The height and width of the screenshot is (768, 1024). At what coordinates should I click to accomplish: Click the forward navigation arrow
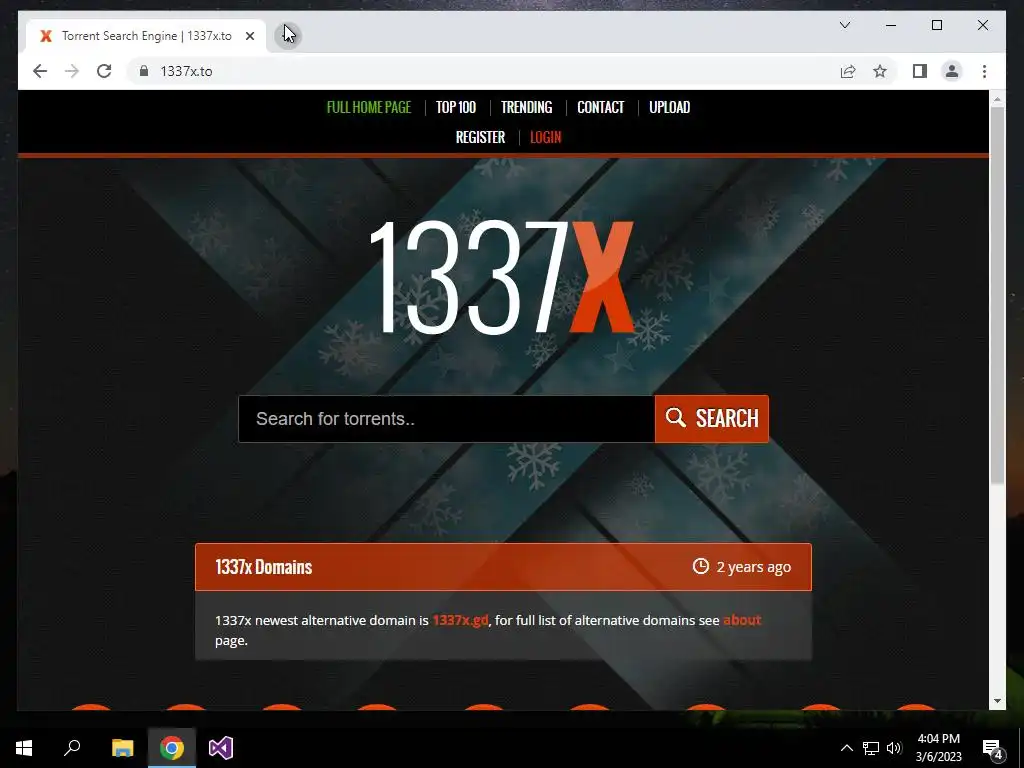click(x=72, y=71)
